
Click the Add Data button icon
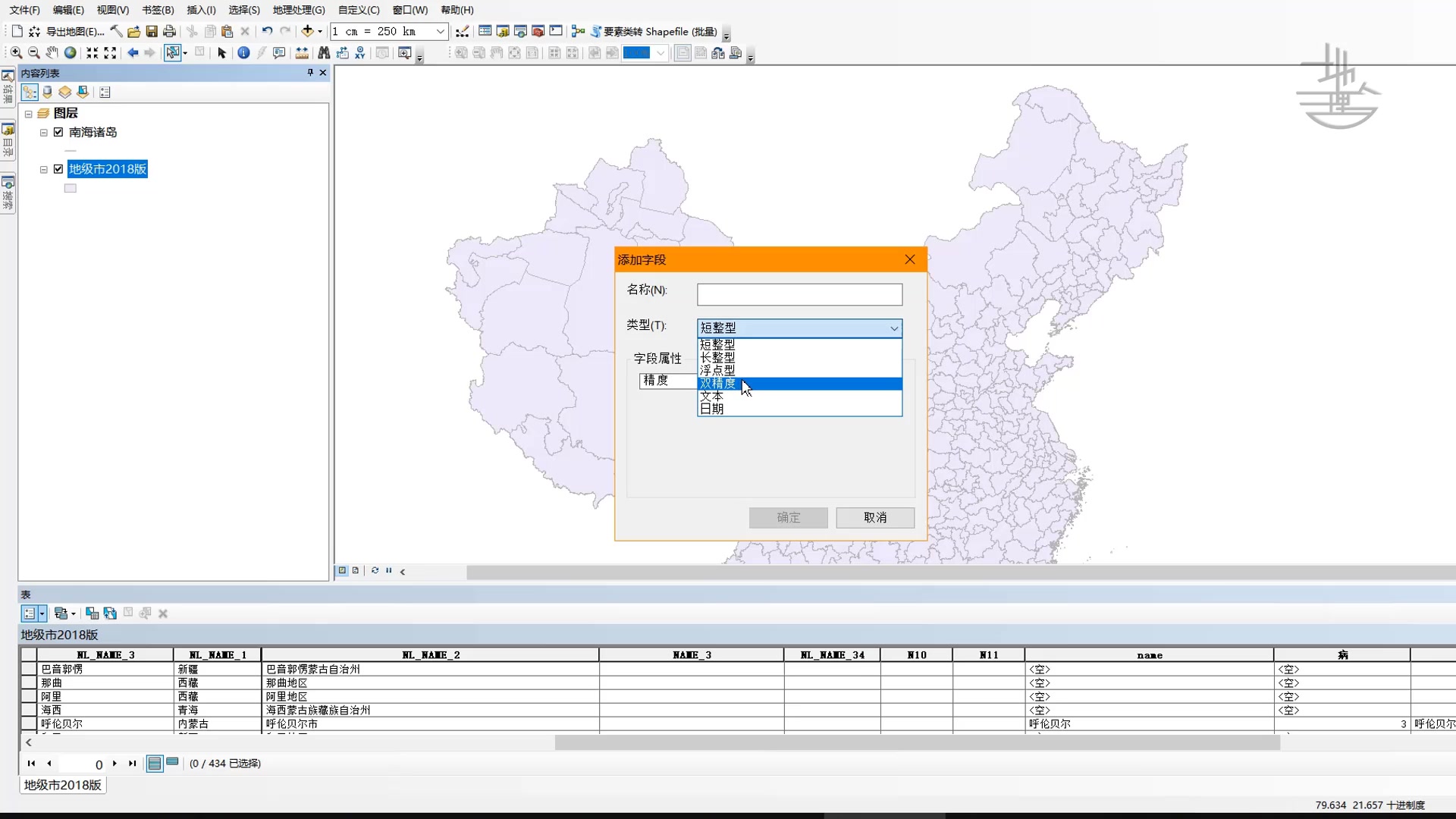[307, 31]
